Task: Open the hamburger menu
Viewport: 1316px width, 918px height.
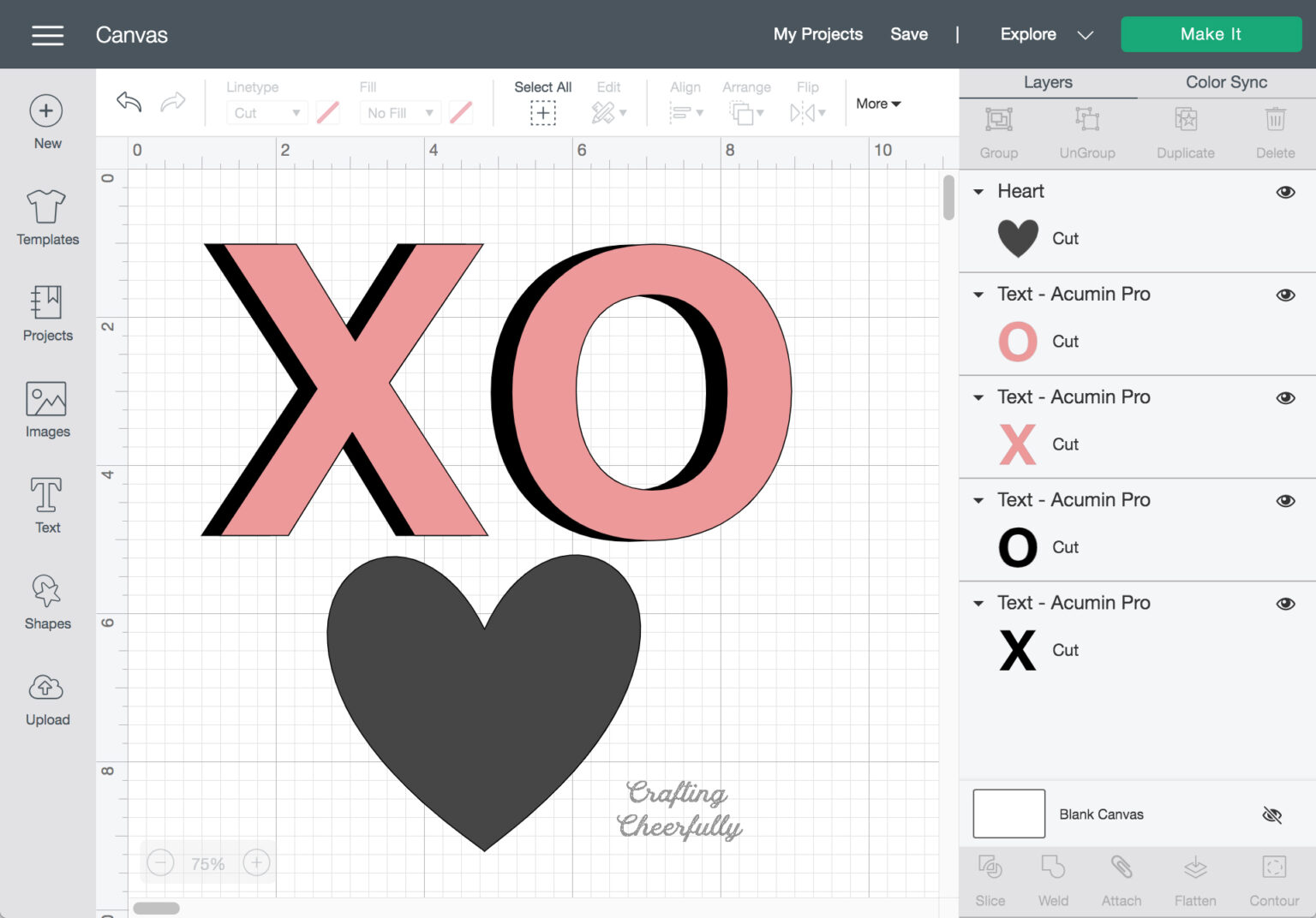Action: point(46,34)
